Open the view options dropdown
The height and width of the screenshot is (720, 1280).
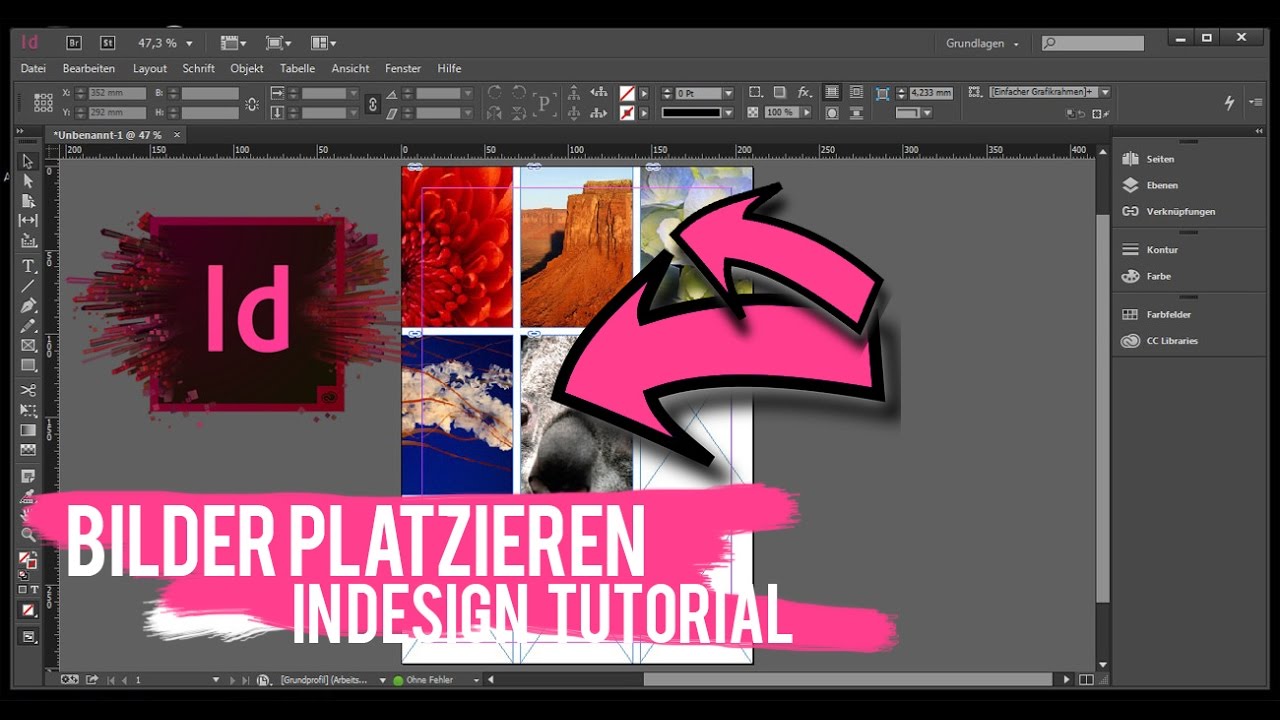pos(232,43)
